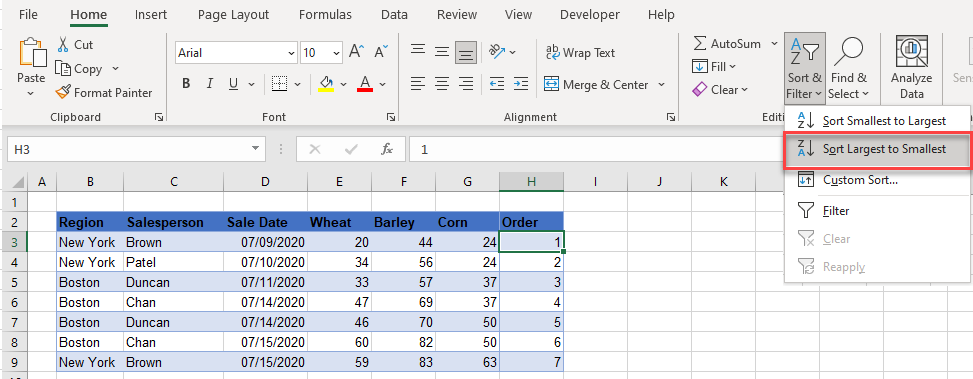Toggle Merge & Center
This screenshot has height=379, width=973.
click(596, 84)
